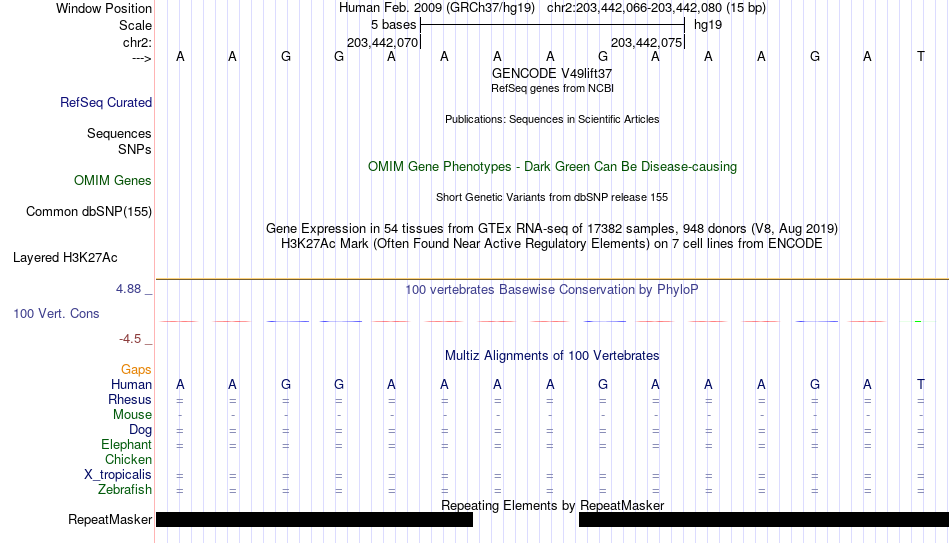Open the OMIM Genes track label

112,181
